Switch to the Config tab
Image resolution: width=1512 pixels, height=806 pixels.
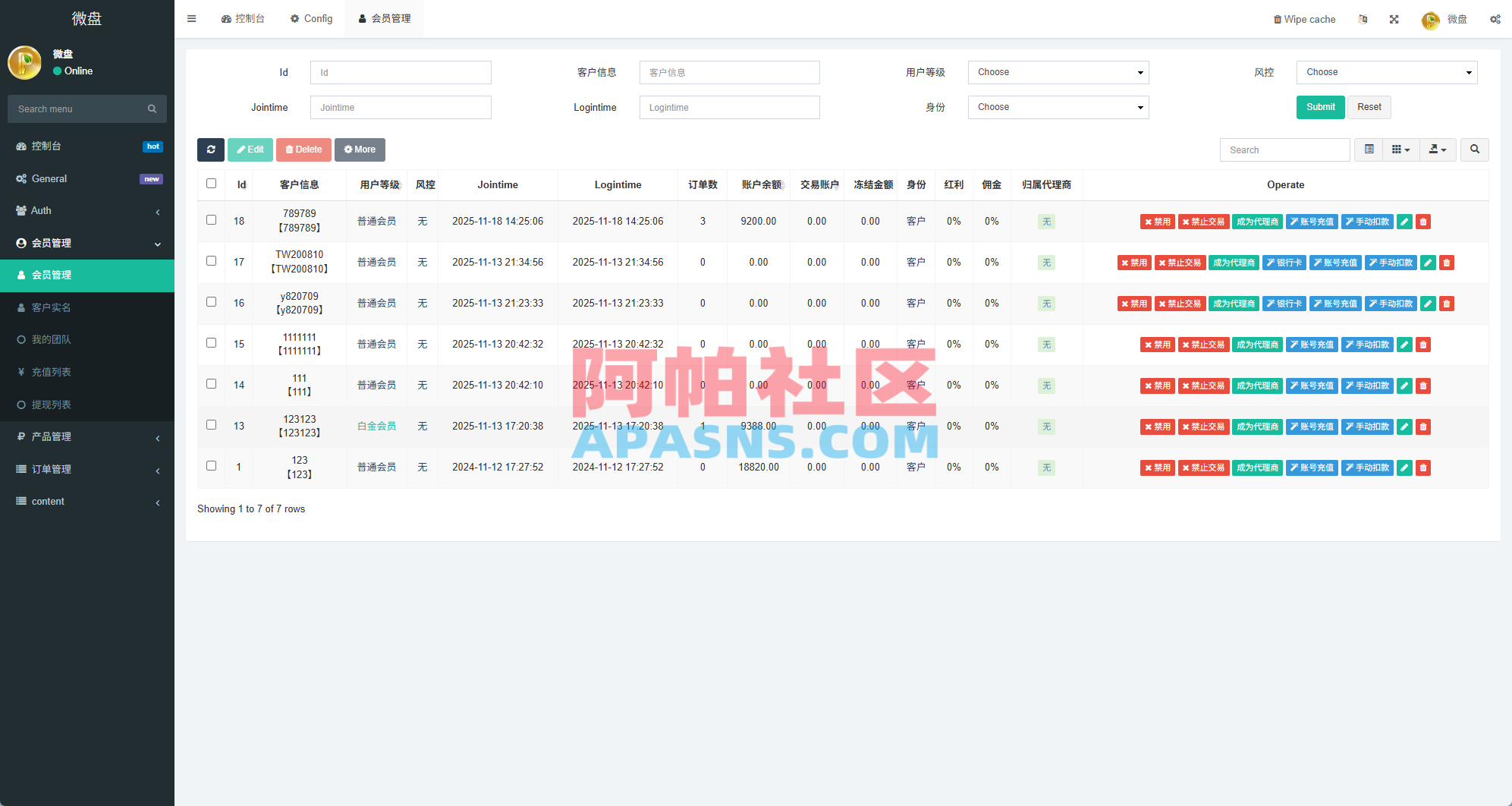pyautogui.click(x=311, y=19)
